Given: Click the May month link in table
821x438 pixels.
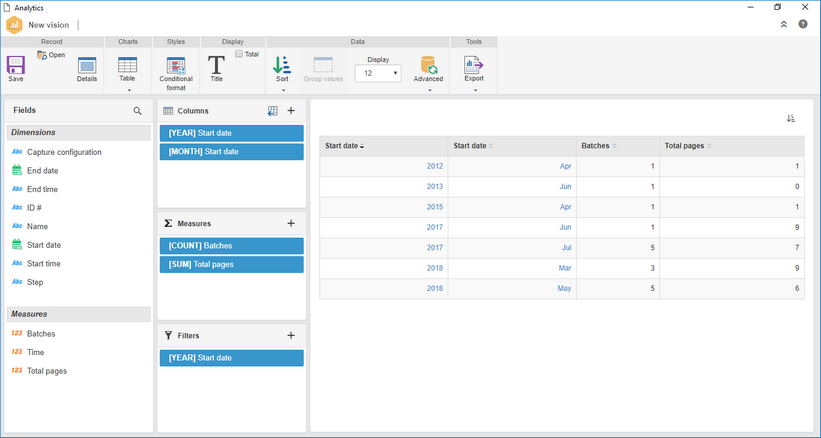Looking at the screenshot, I should click(564, 289).
